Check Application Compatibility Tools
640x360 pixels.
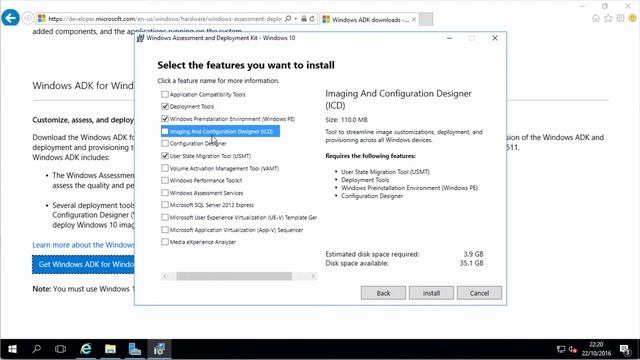(x=165, y=94)
